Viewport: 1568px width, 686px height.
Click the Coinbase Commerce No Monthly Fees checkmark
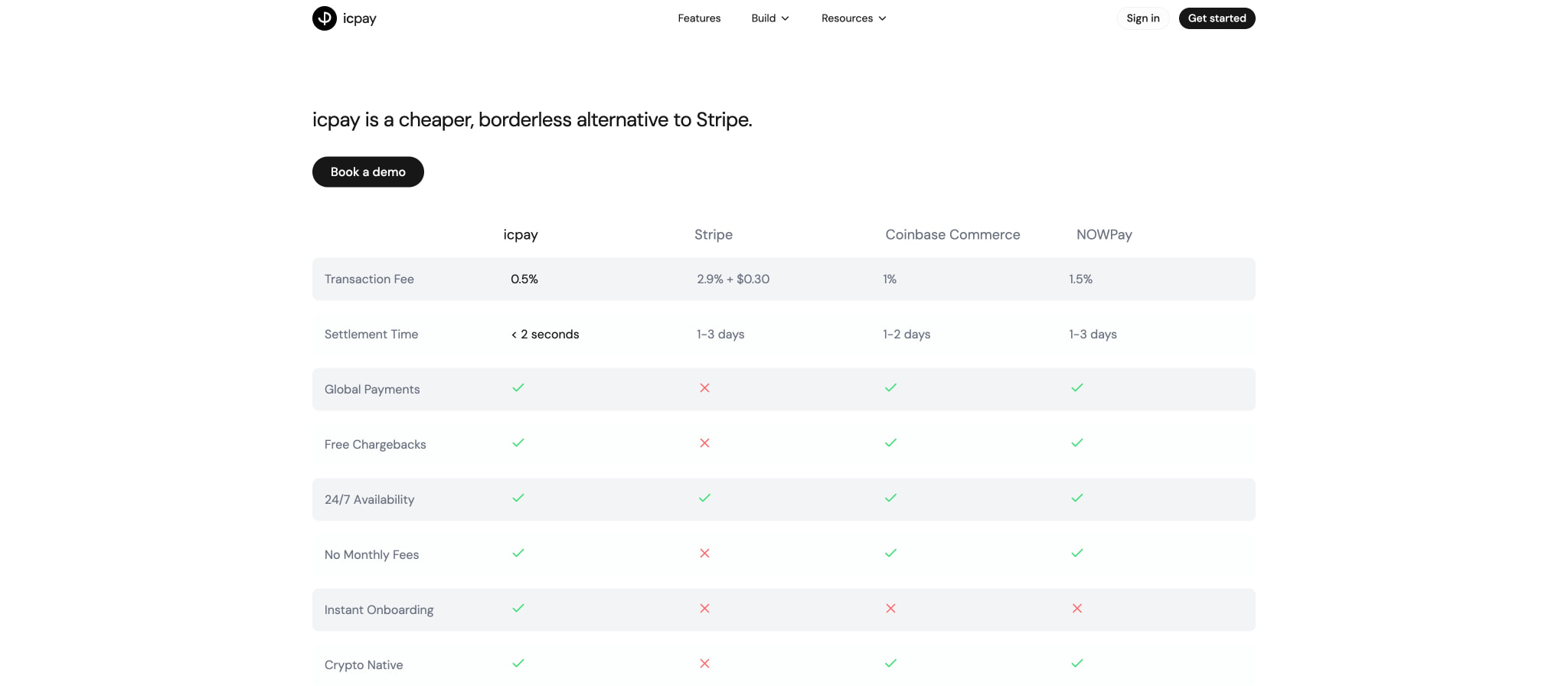click(890, 554)
